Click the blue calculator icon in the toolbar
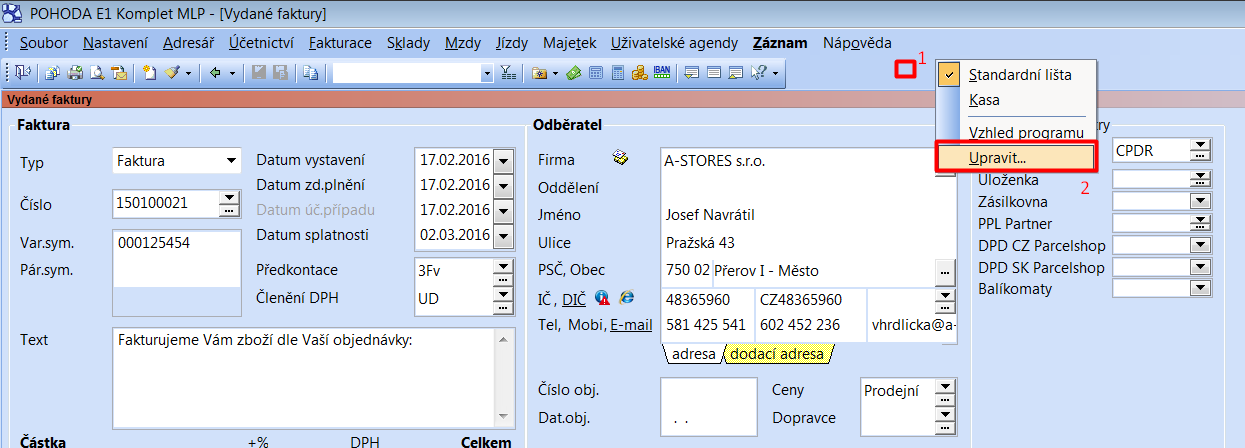Screen dimensions: 1245x448 click(x=595, y=72)
